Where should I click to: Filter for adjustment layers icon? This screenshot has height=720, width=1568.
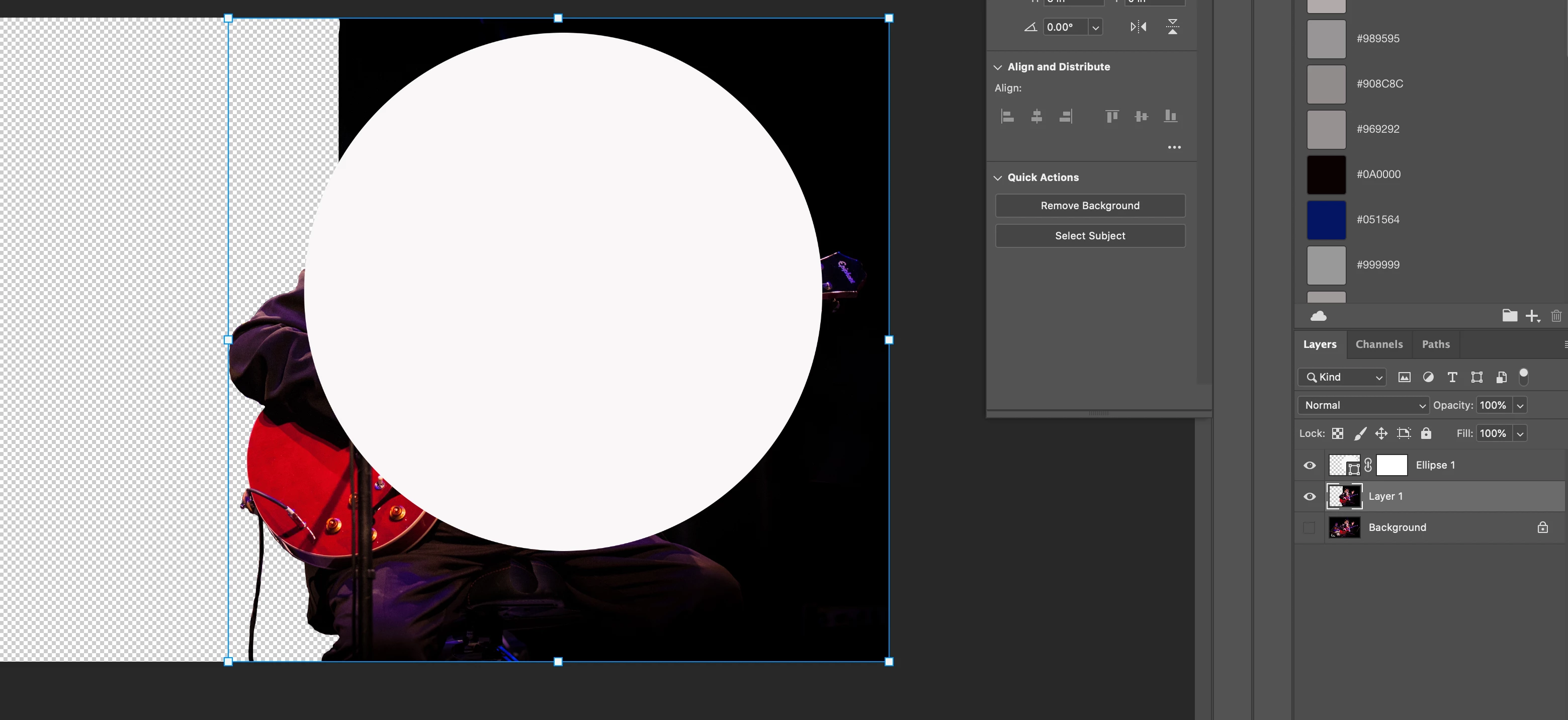(x=1428, y=377)
